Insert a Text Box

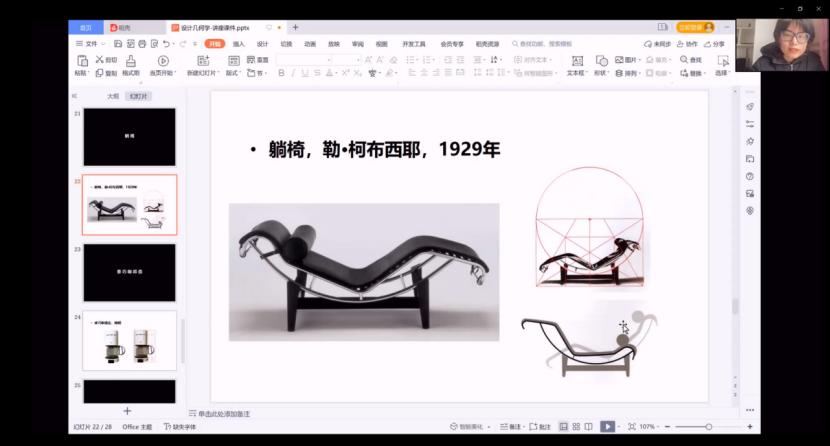click(x=577, y=61)
